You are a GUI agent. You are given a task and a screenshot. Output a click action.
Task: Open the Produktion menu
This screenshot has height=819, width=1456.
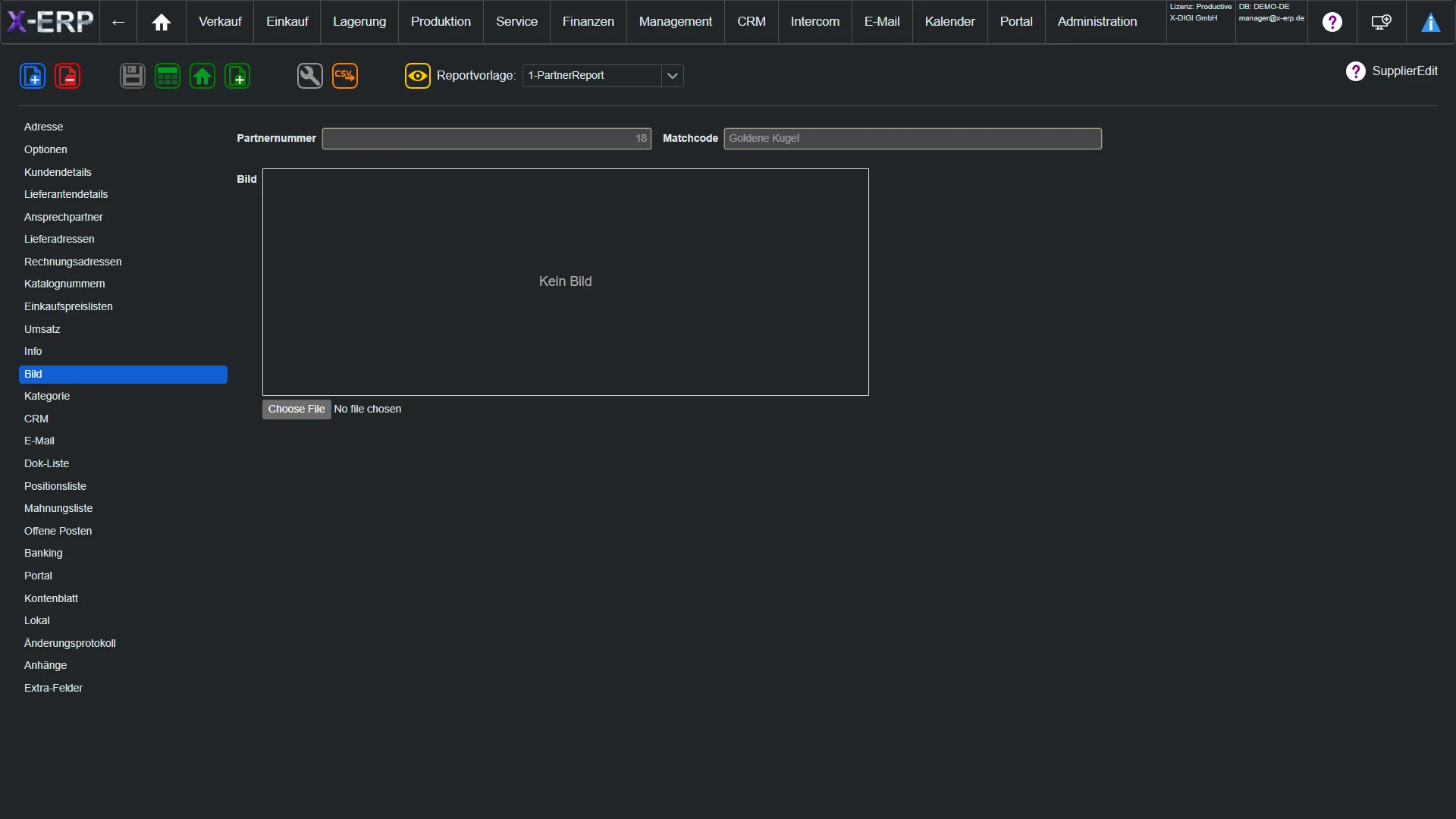coord(441,22)
